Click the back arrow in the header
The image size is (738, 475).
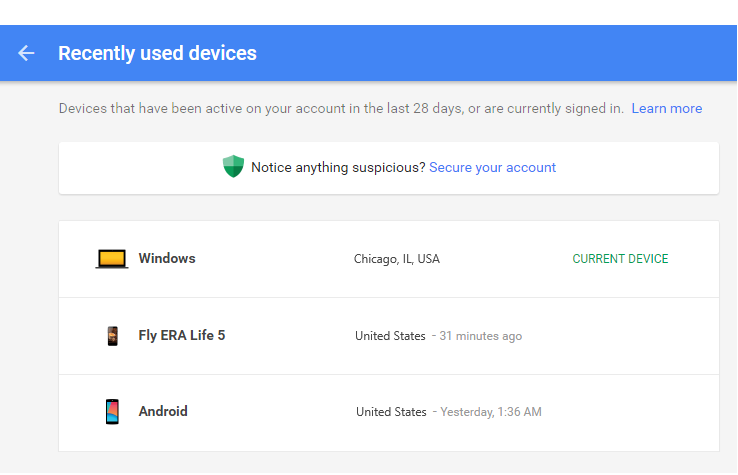[26, 53]
